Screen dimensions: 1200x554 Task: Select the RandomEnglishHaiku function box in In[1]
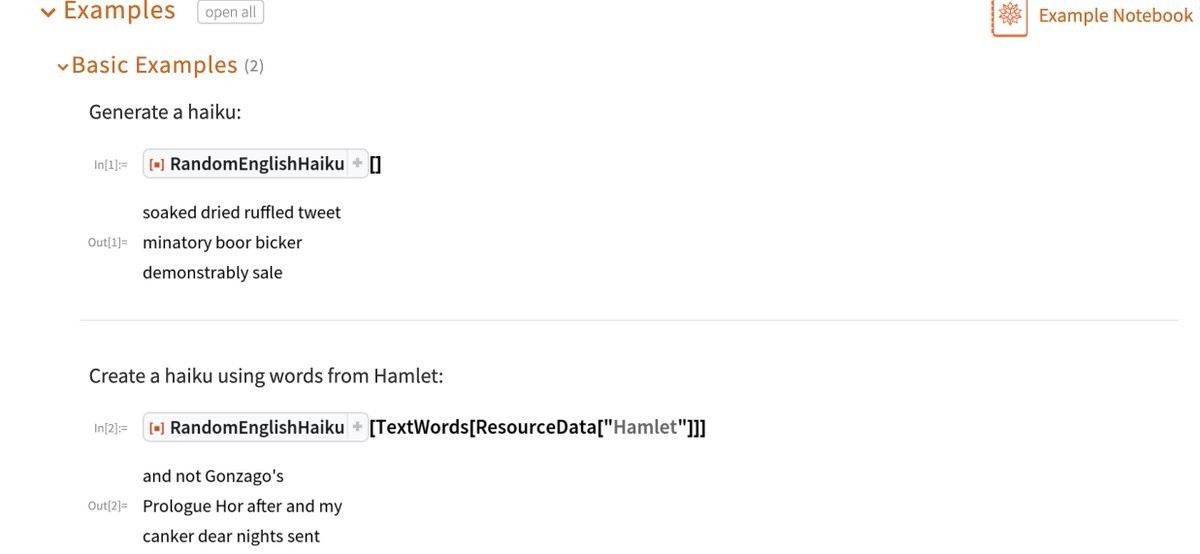click(x=256, y=163)
